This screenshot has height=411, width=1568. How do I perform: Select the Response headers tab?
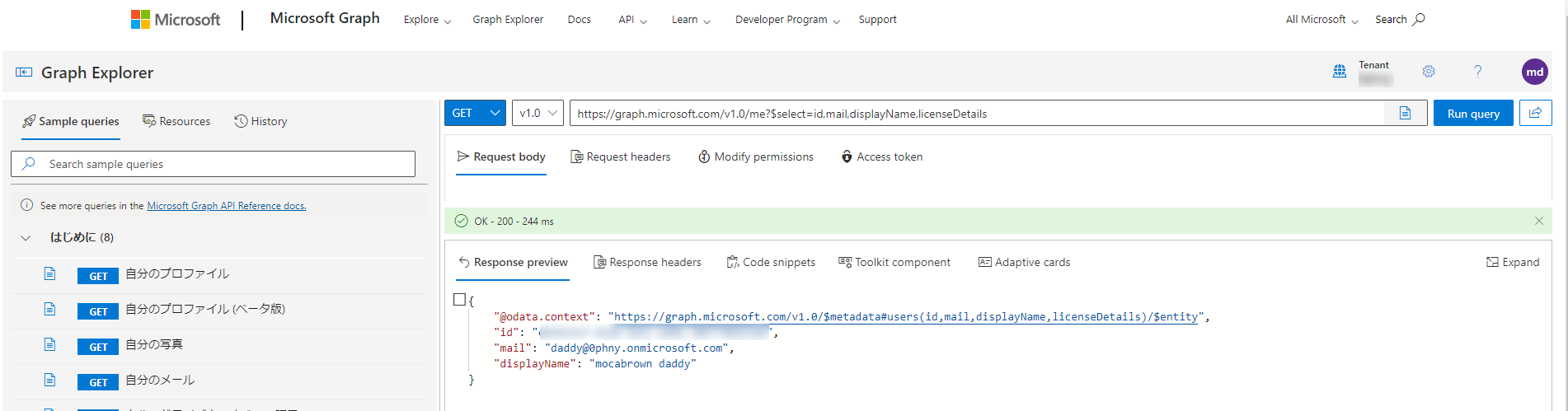pyautogui.click(x=647, y=262)
